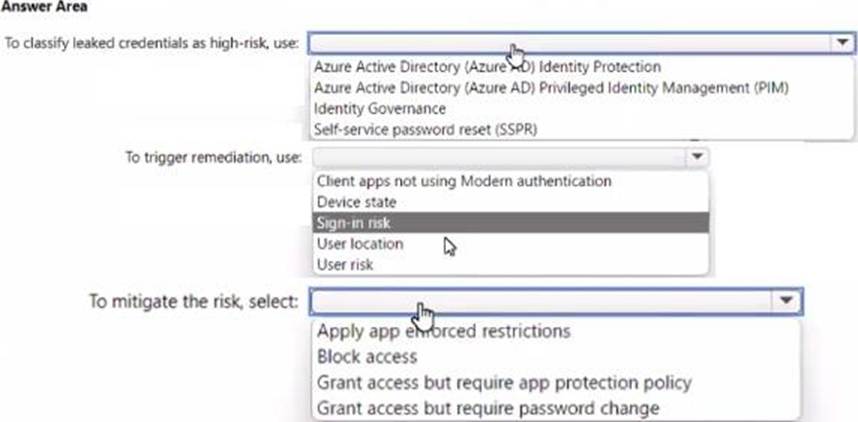Choose Privileged Identity Management (PIM) option
858x422 pixels.
point(551,88)
